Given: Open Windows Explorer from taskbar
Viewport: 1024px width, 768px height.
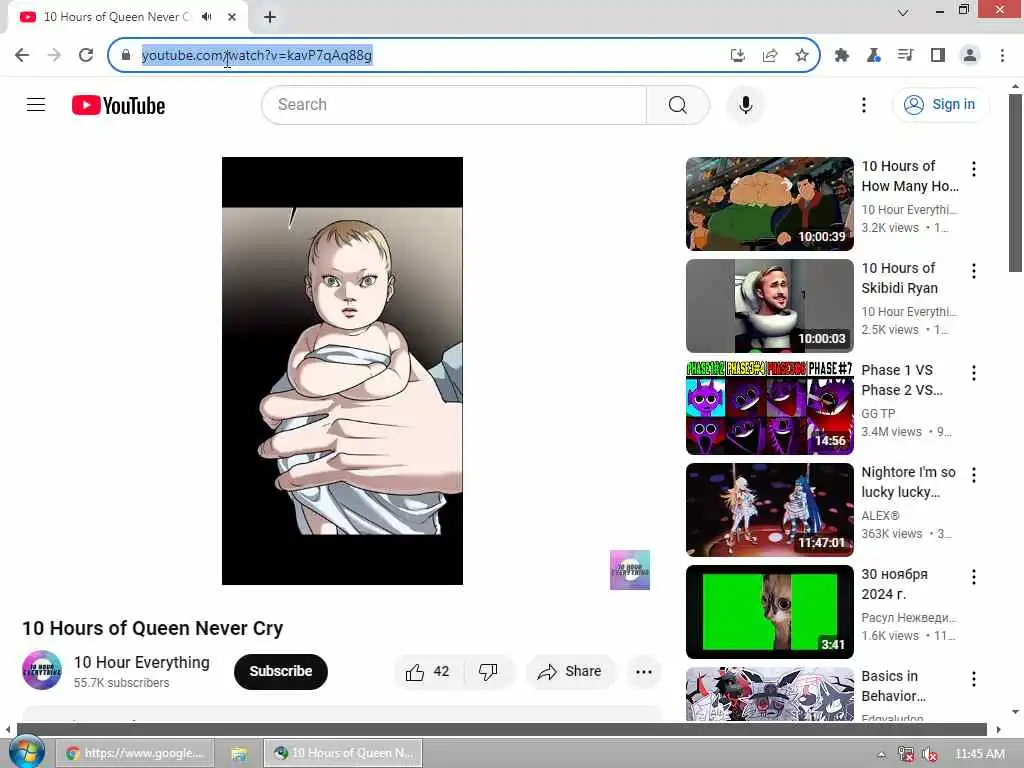Looking at the screenshot, I should [x=238, y=753].
